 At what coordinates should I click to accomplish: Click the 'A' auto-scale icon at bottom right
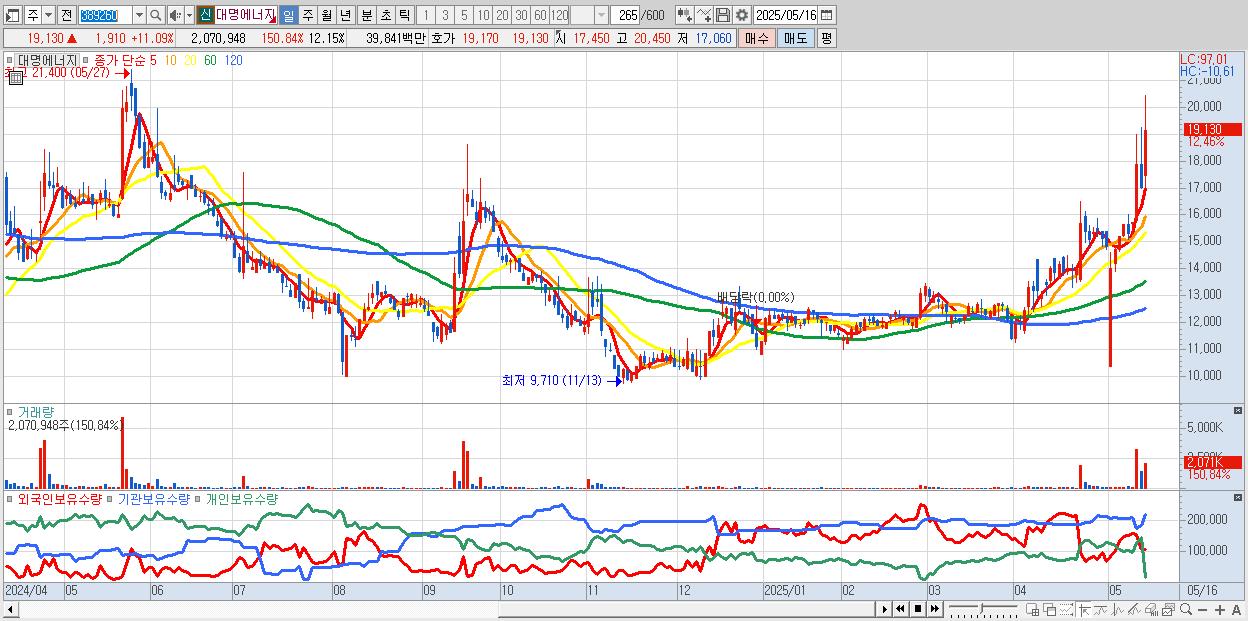(x=1236, y=610)
